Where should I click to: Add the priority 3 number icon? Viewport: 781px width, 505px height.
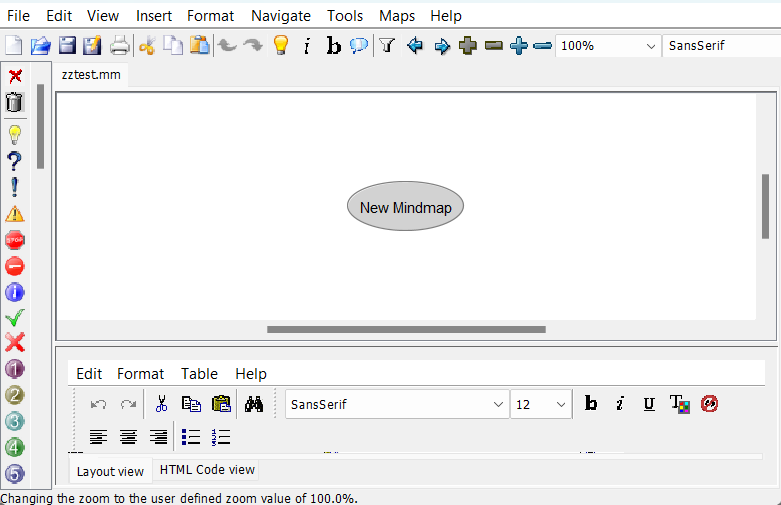(15, 421)
